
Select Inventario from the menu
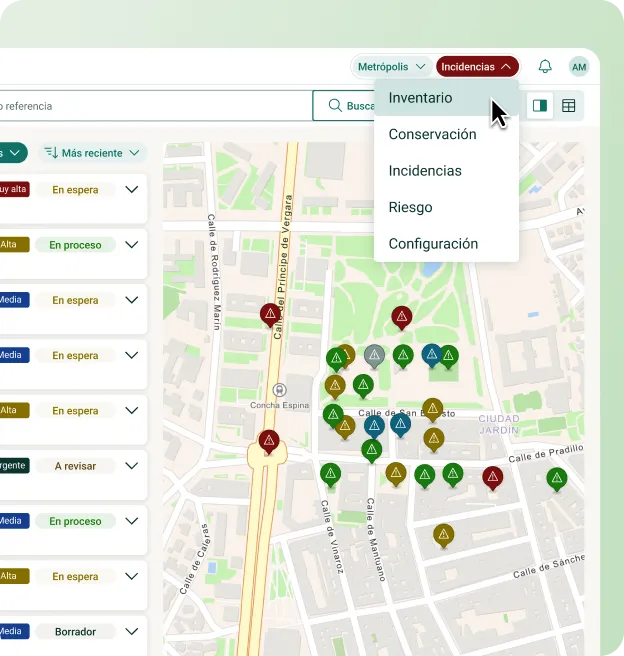(x=446, y=98)
